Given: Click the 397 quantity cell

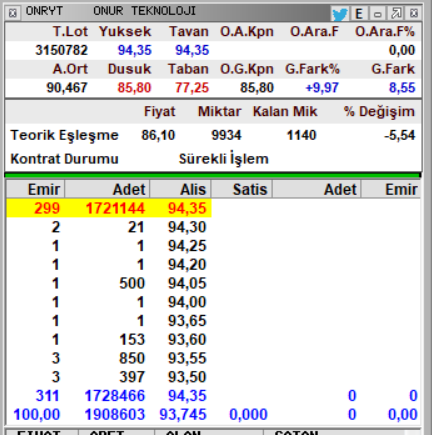Looking at the screenshot, I should tap(132, 377).
